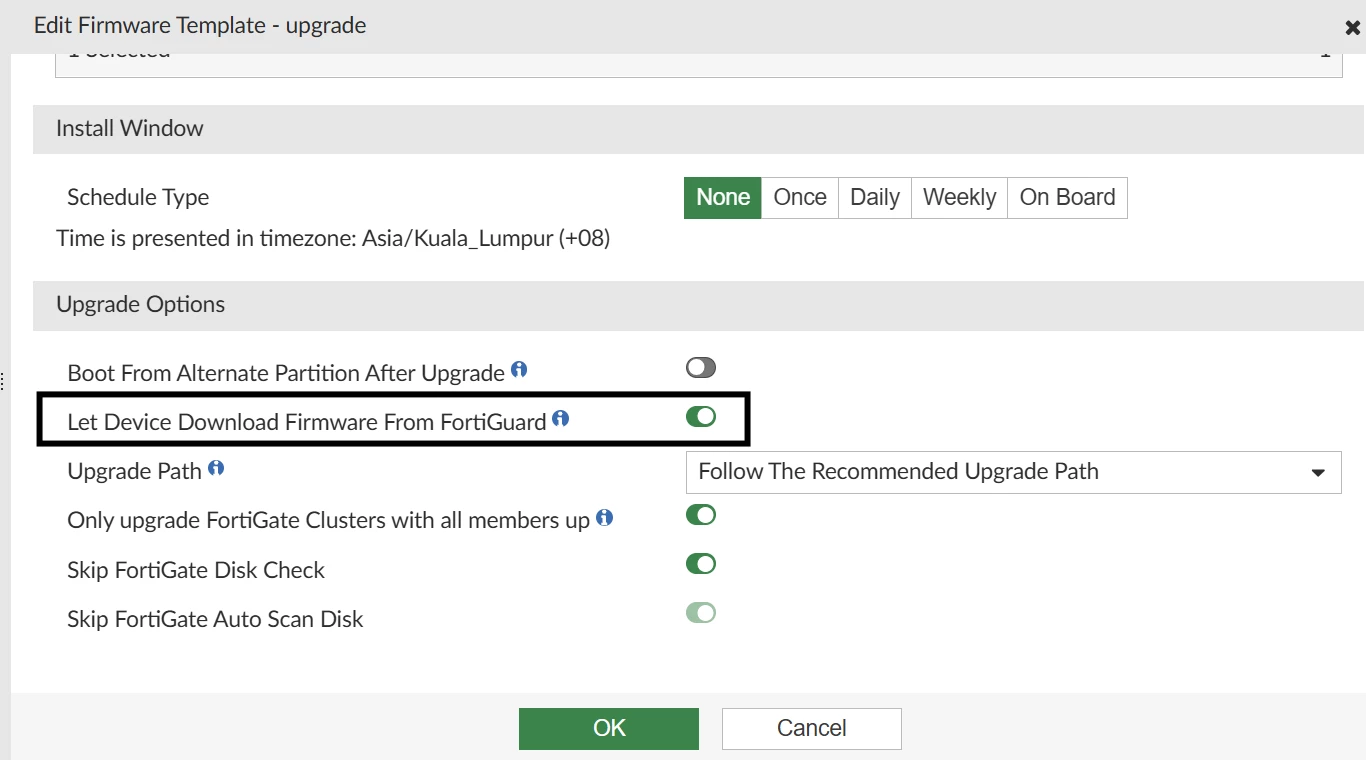Select the Once schedule type

point(800,198)
